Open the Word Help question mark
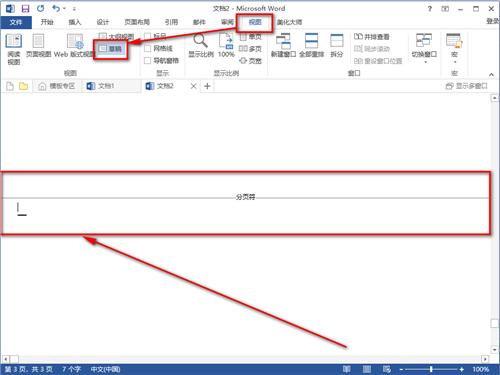500x375 pixels. [x=430, y=9]
